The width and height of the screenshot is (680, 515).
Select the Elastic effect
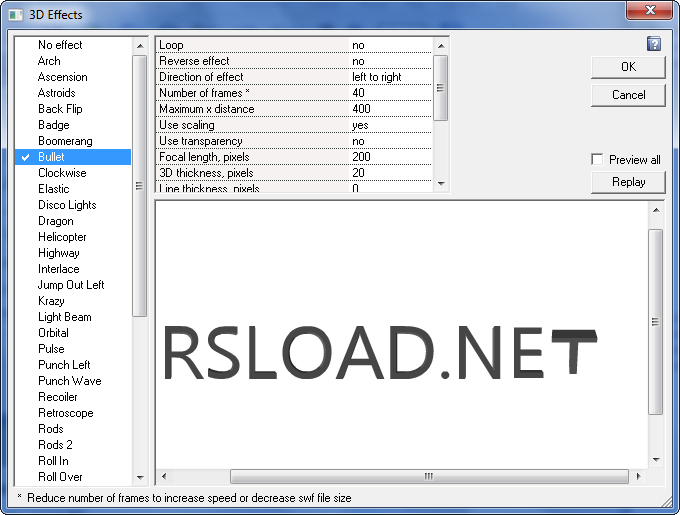(73, 189)
